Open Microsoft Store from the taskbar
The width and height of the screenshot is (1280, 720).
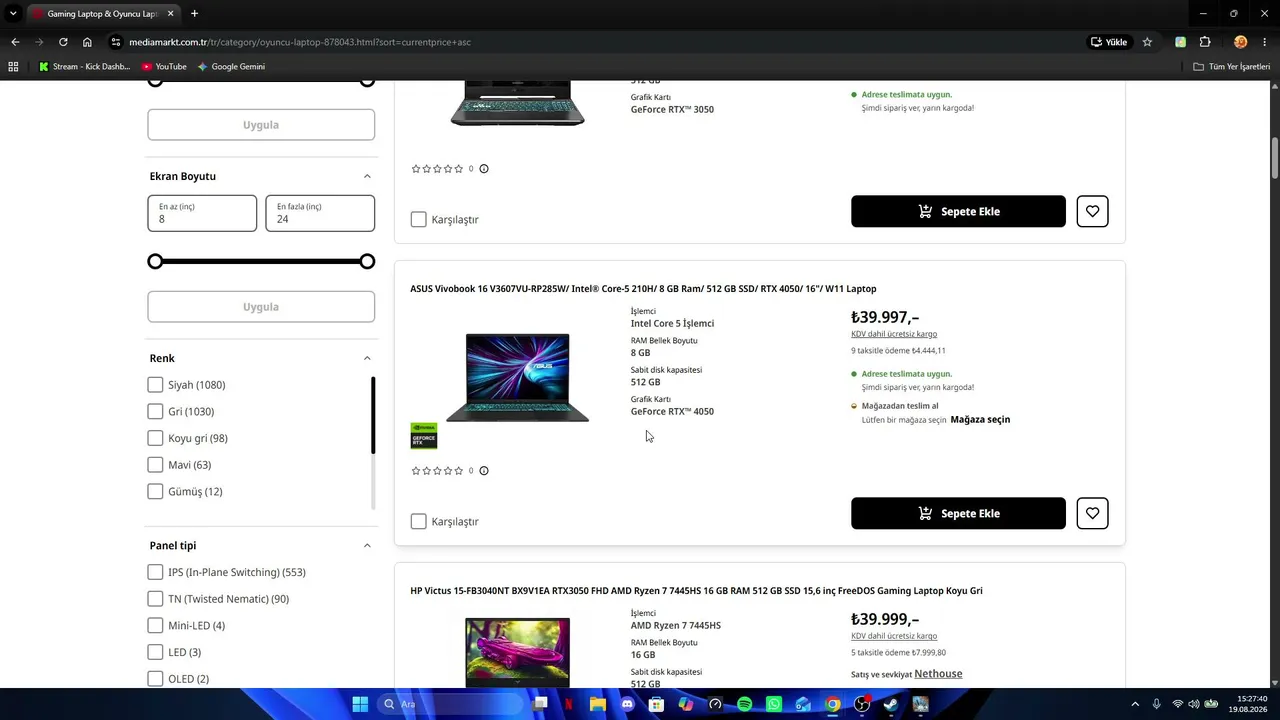(x=657, y=704)
